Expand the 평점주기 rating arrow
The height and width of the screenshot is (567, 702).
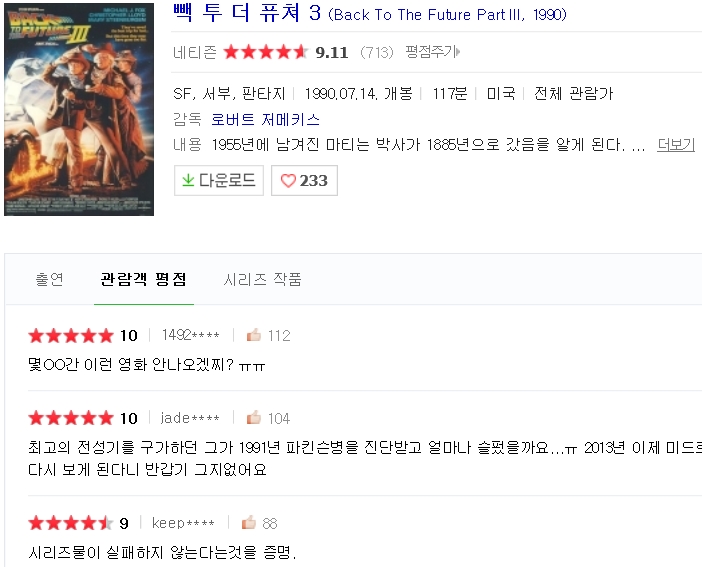click(458, 52)
